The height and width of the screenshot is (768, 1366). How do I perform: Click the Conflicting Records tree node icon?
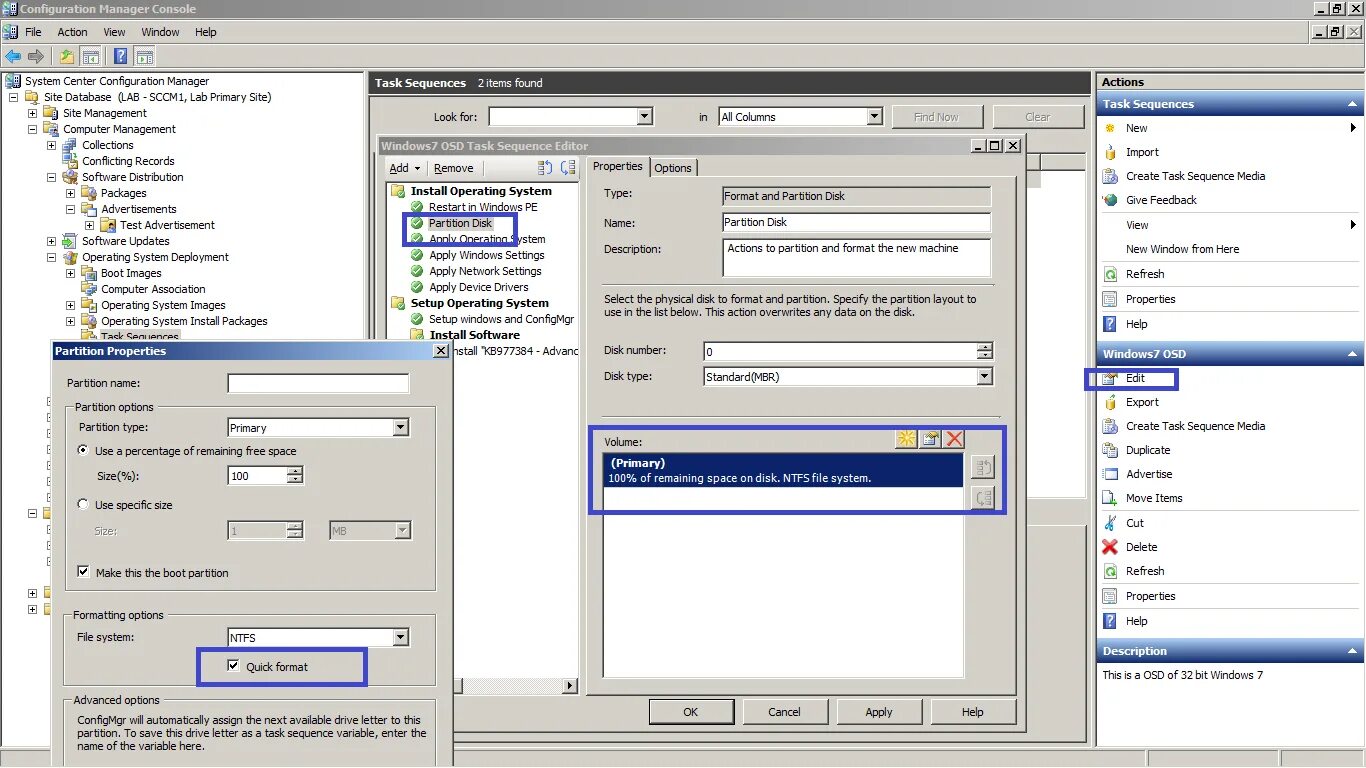(x=69, y=161)
